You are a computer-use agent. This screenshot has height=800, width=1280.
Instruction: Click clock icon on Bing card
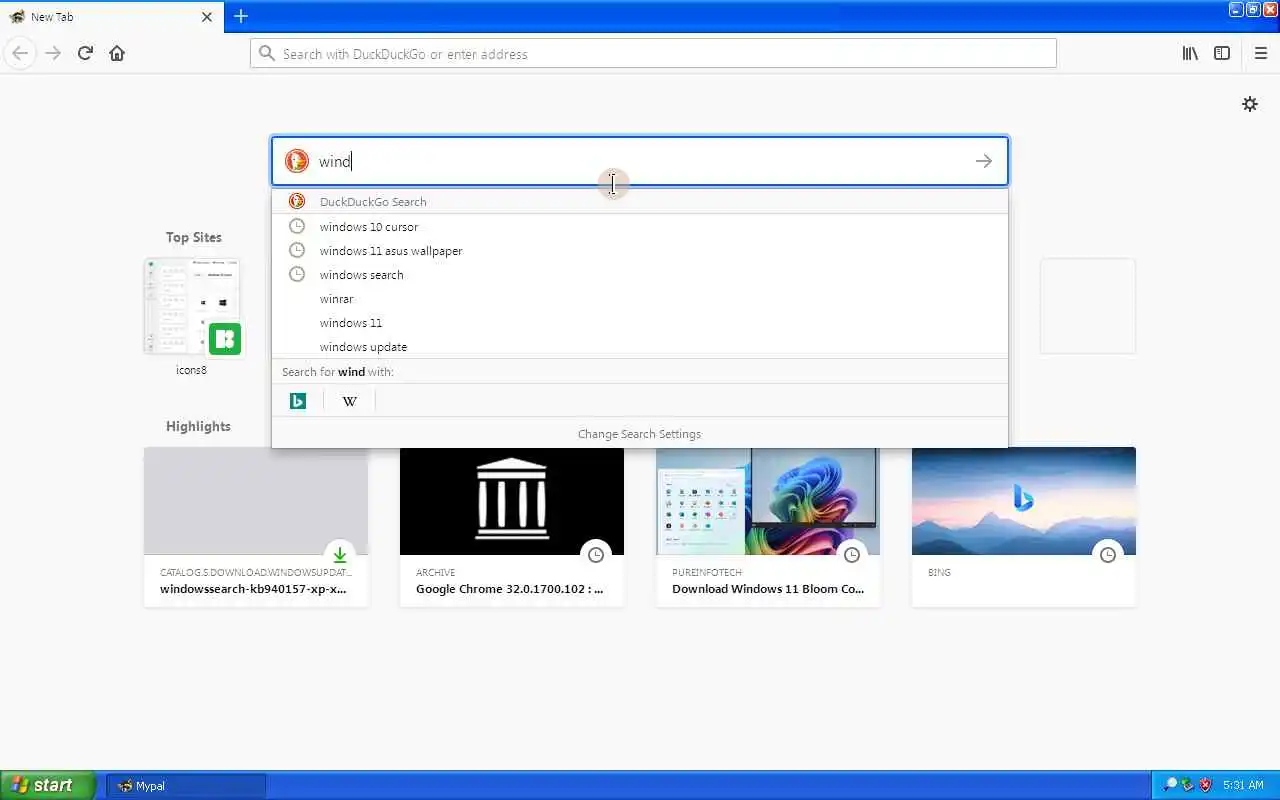[1108, 554]
